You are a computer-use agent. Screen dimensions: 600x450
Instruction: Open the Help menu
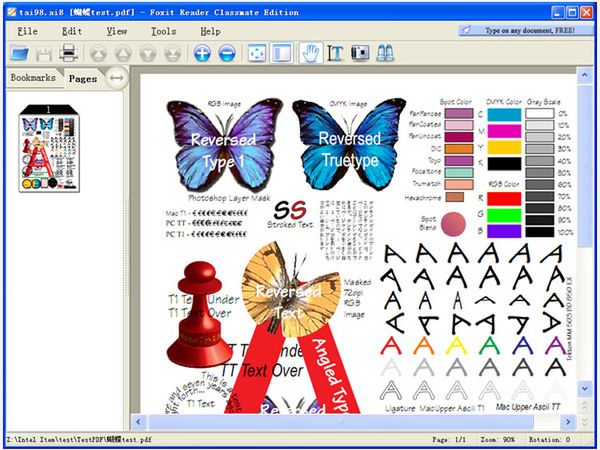(210, 31)
